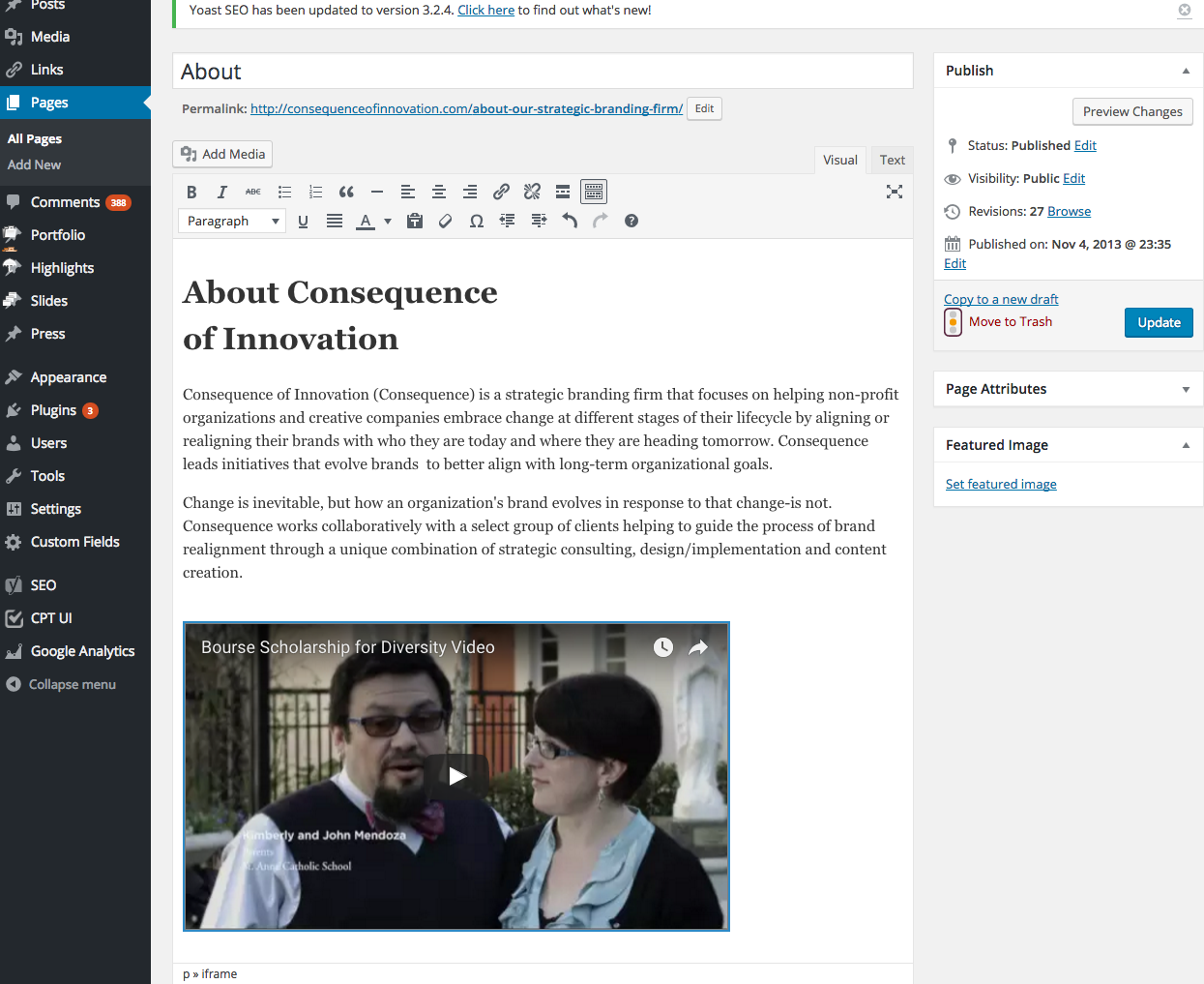Switch to the Text editor tab
The width and height of the screenshot is (1204, 984).
tap(893, 160)
